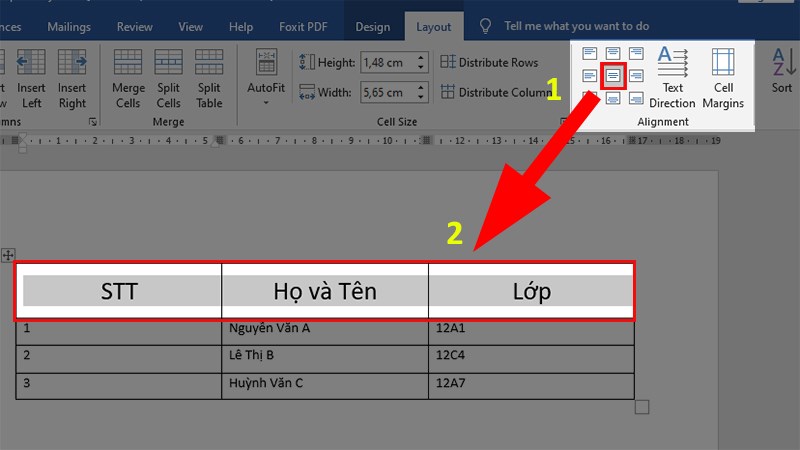Screen dimensions: 800x450
Task: Change Text Direction of the cells
Action: click(672, 78)
